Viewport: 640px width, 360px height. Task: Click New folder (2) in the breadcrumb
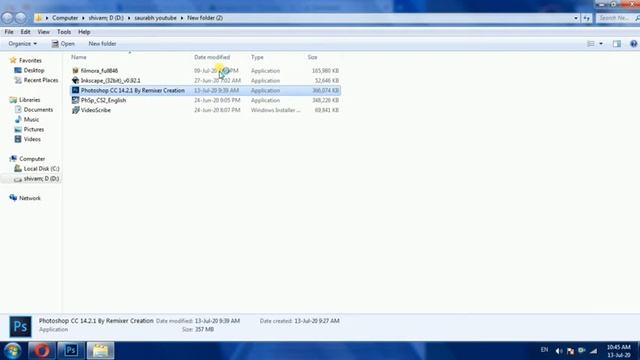(205, 18)
